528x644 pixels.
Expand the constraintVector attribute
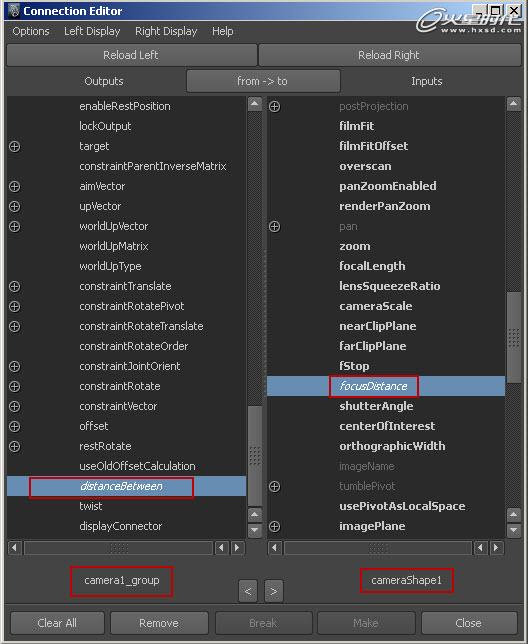pyautogui.click(x=14, y=407)
